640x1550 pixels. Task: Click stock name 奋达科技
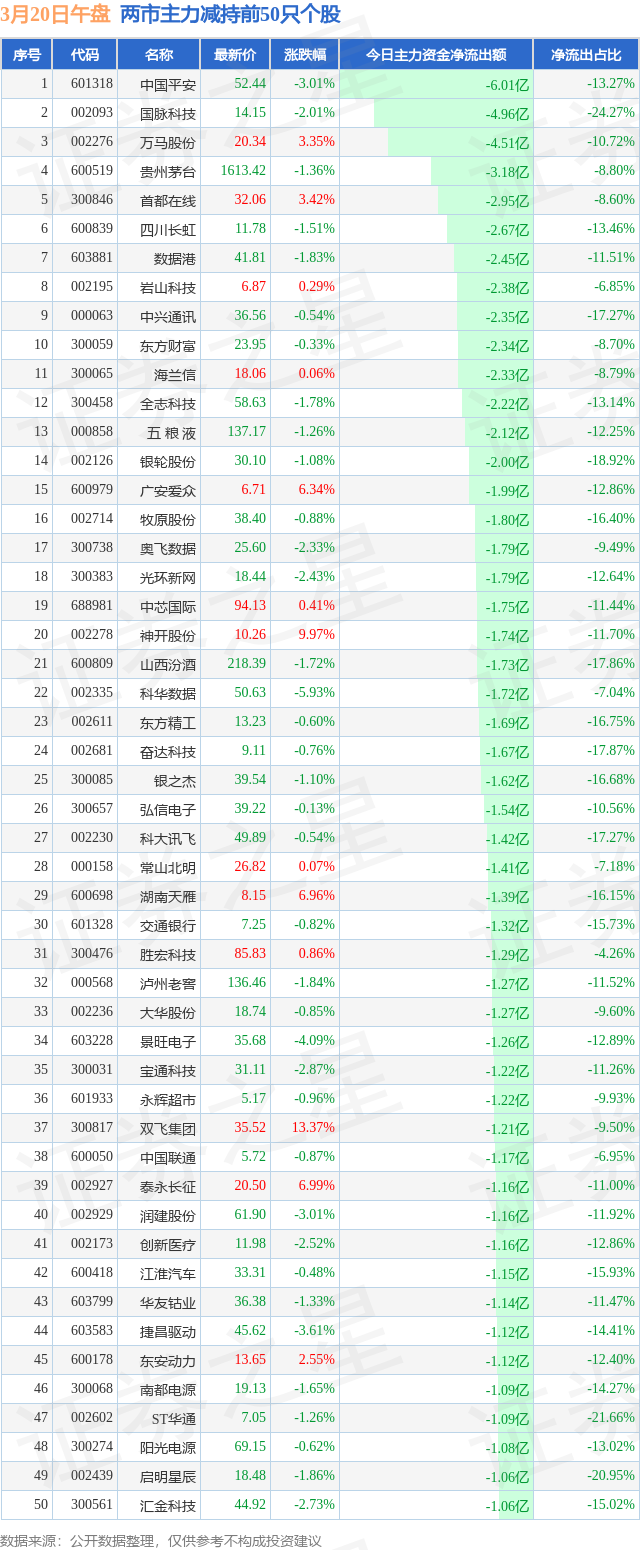pos(169,751)
